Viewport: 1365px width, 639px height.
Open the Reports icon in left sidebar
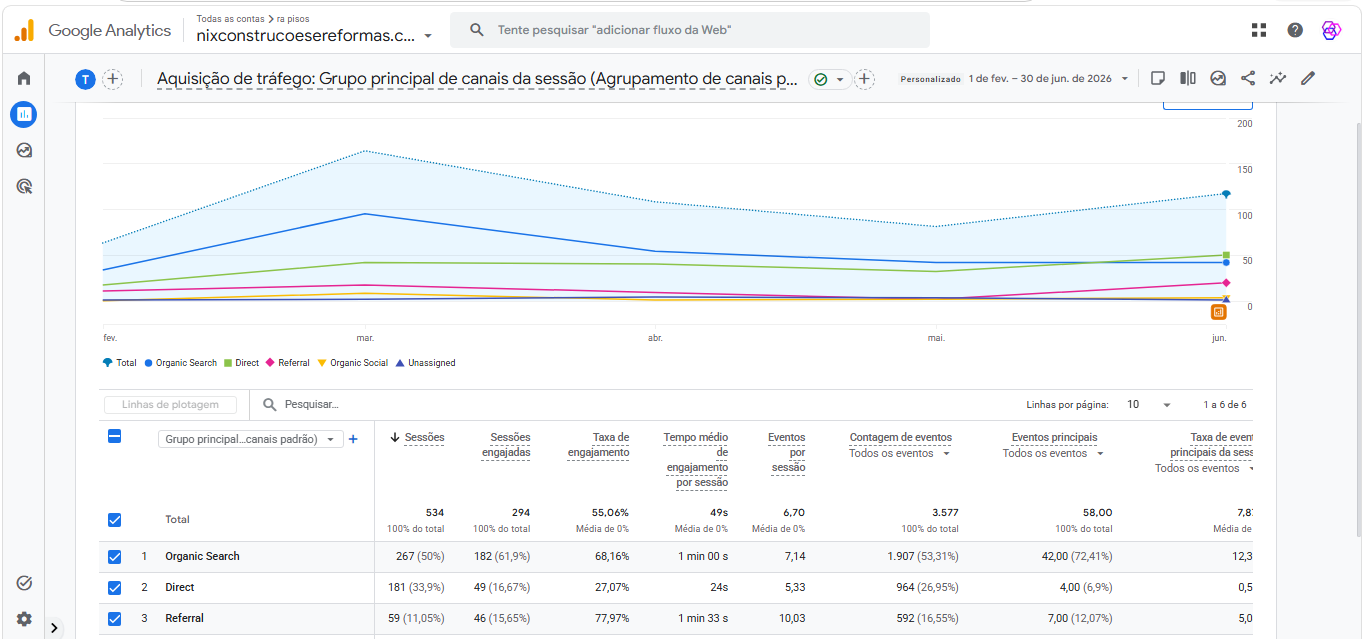tap(24, 114)
